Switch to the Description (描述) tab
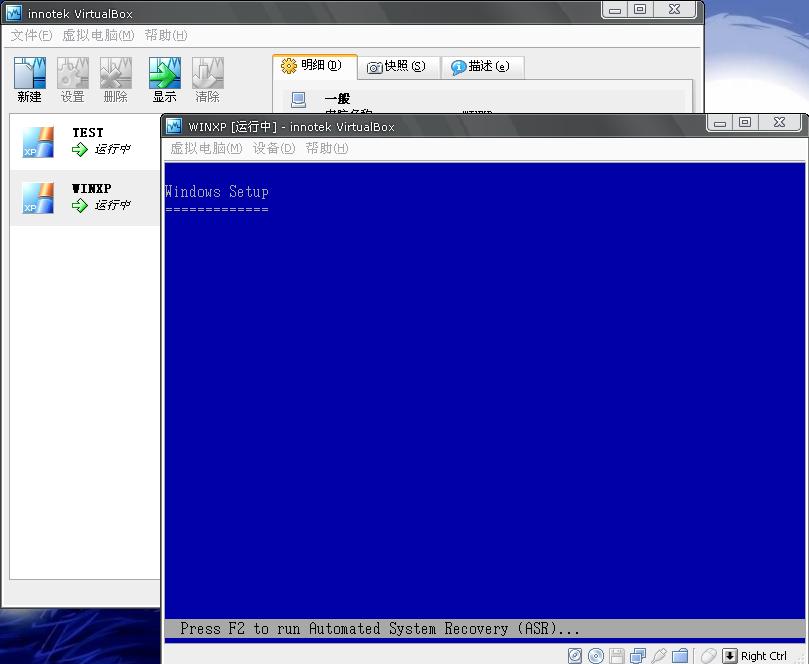 pos(483,67)
